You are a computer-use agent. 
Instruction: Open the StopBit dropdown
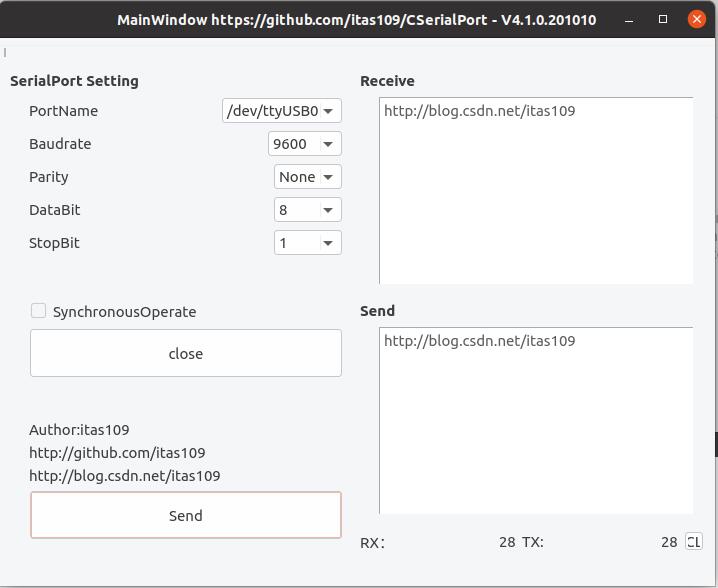click(308, 243)
